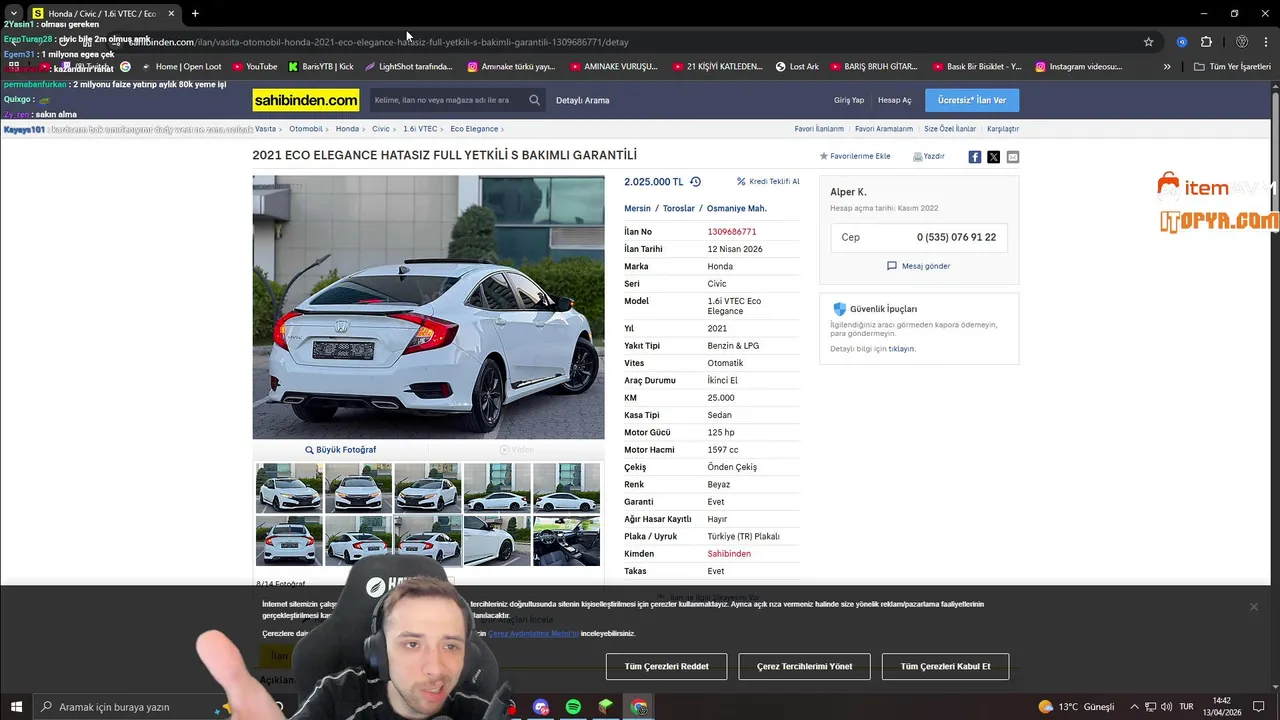Image resolution: width=1280 pixels, height=720 pixels.
Task: Click the Yazdır print icon link
Action: [x=928, y=156]
